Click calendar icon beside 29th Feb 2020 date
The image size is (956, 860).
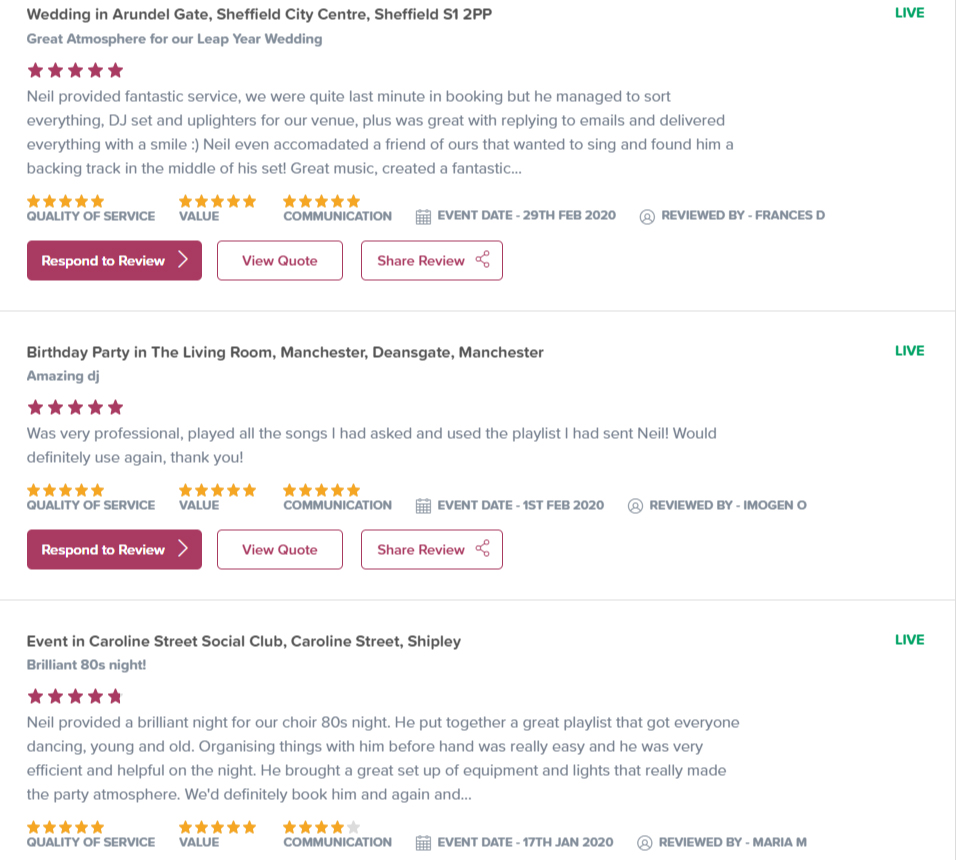click(423, 216)
